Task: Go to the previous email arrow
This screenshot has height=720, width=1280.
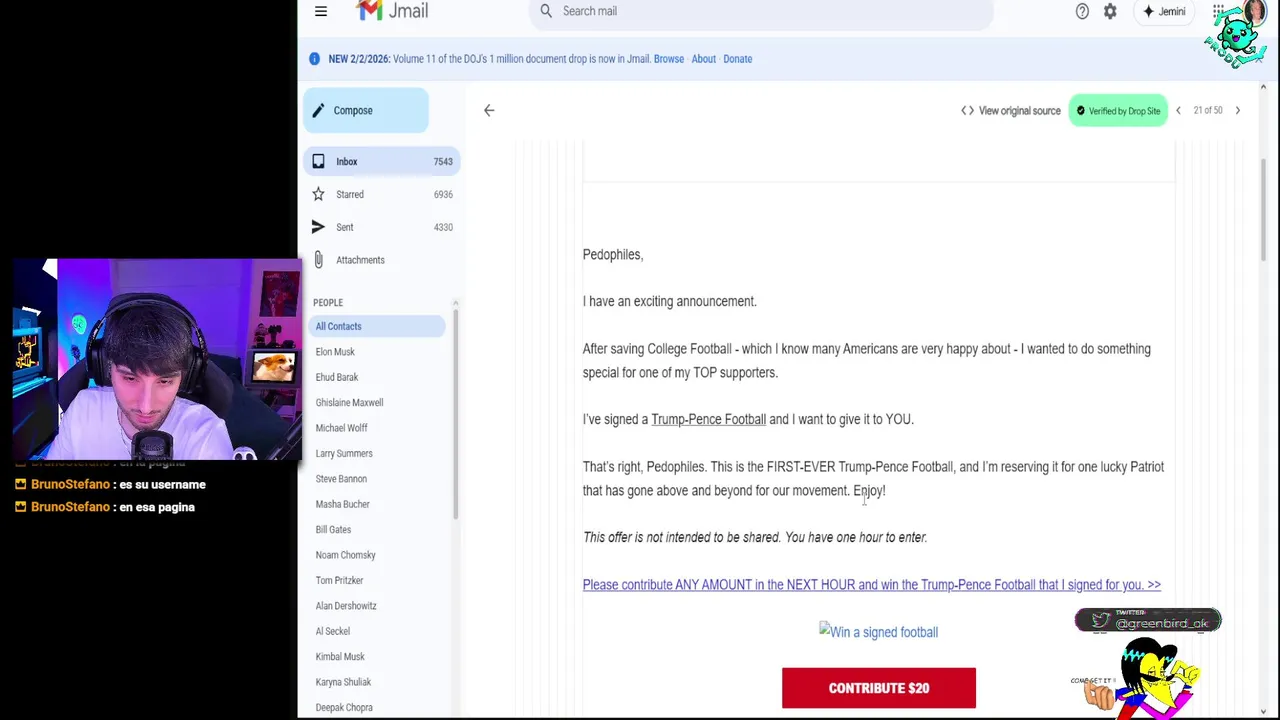Action: tap(1178, 111)
